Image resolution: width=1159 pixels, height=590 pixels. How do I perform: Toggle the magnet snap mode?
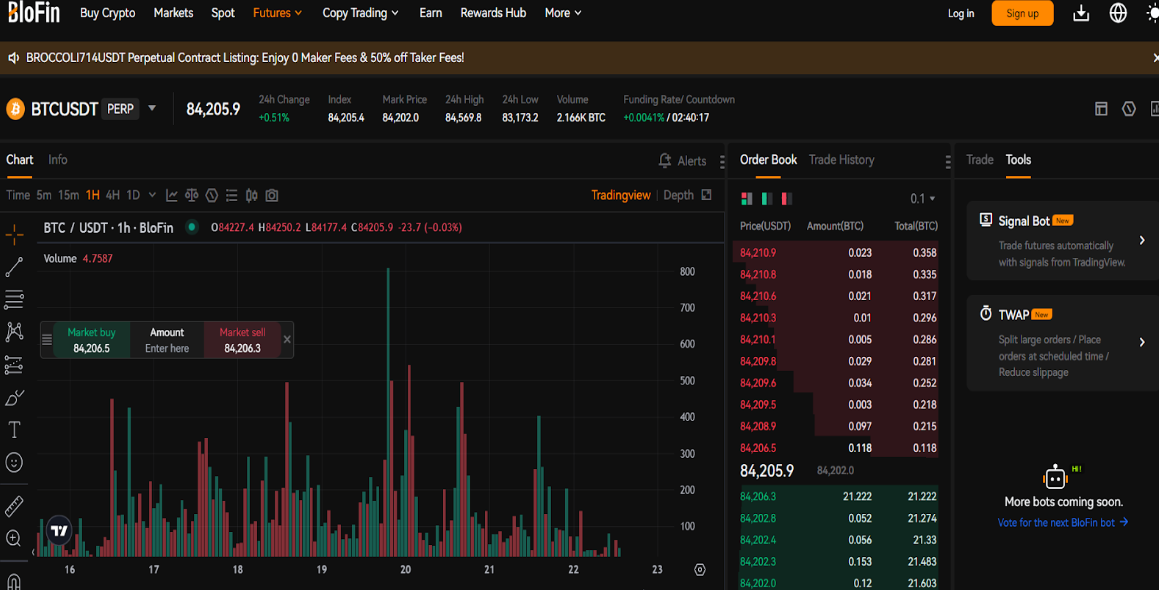[x=14, y=581]
